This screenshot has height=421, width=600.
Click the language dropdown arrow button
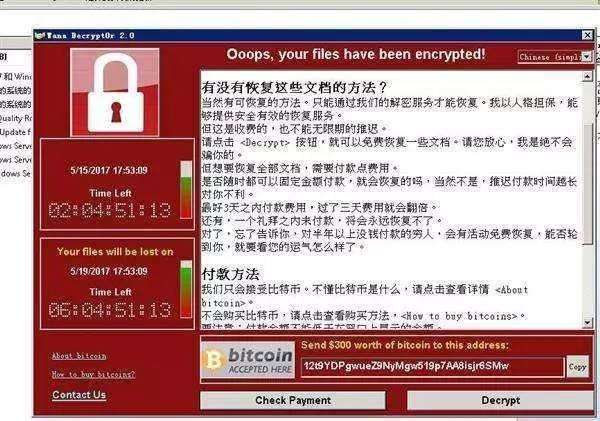click(x=587, y=57)
